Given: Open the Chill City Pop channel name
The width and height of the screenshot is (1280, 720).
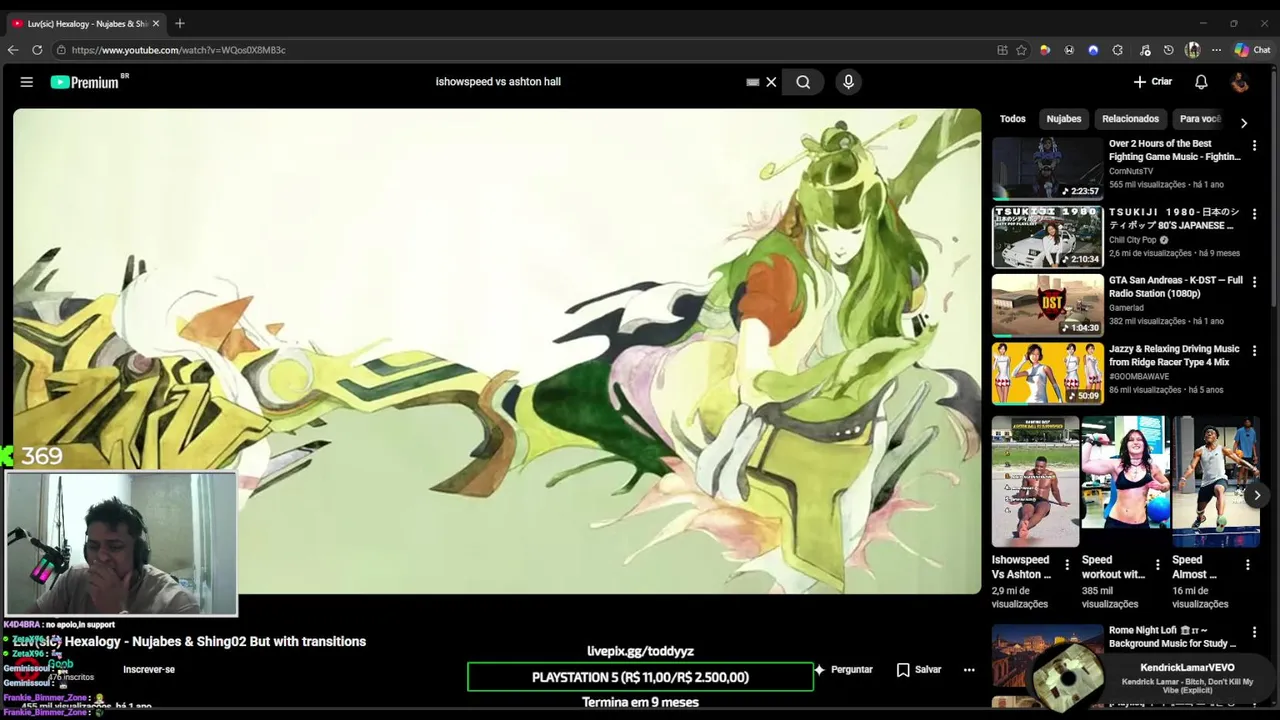Looking at the screenshot, I should click(1132, 240).
